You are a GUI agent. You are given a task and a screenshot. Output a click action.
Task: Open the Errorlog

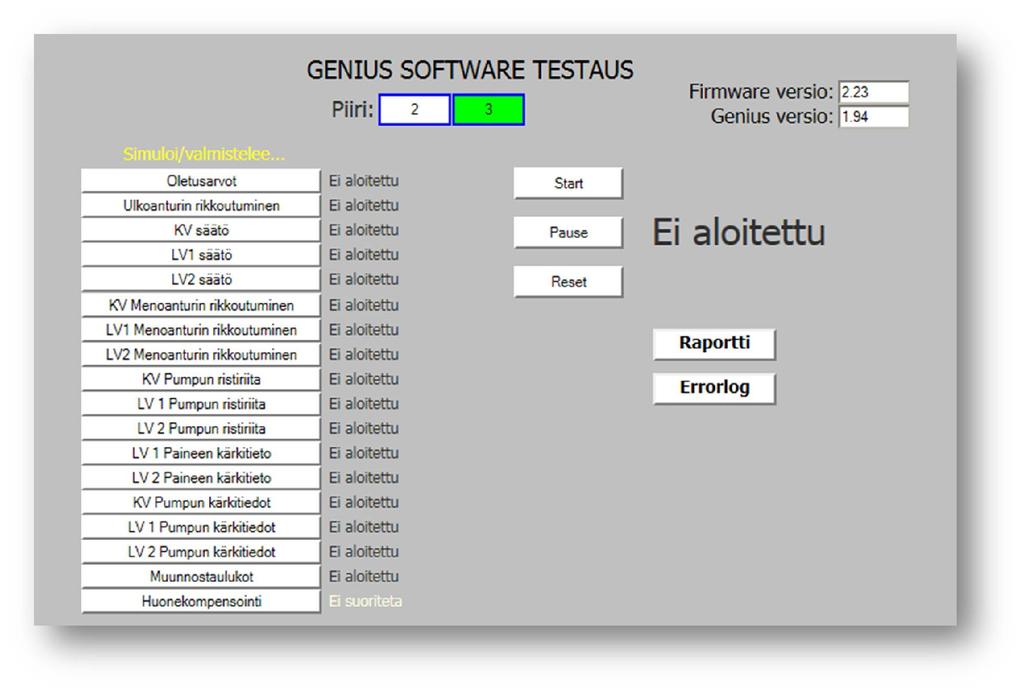(714, 388)
